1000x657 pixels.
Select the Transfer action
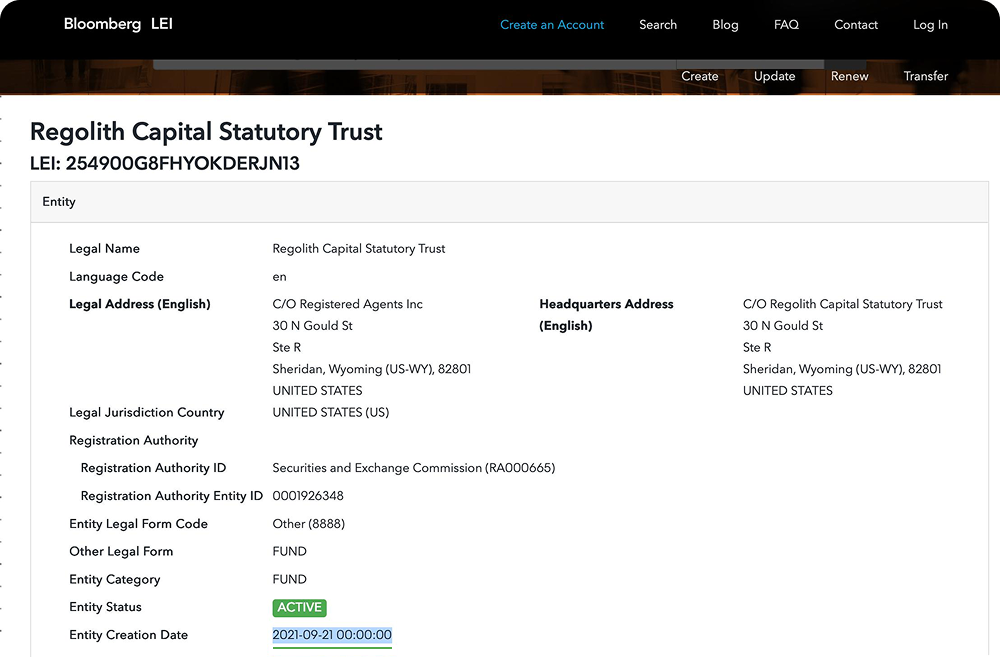(925, 76)
